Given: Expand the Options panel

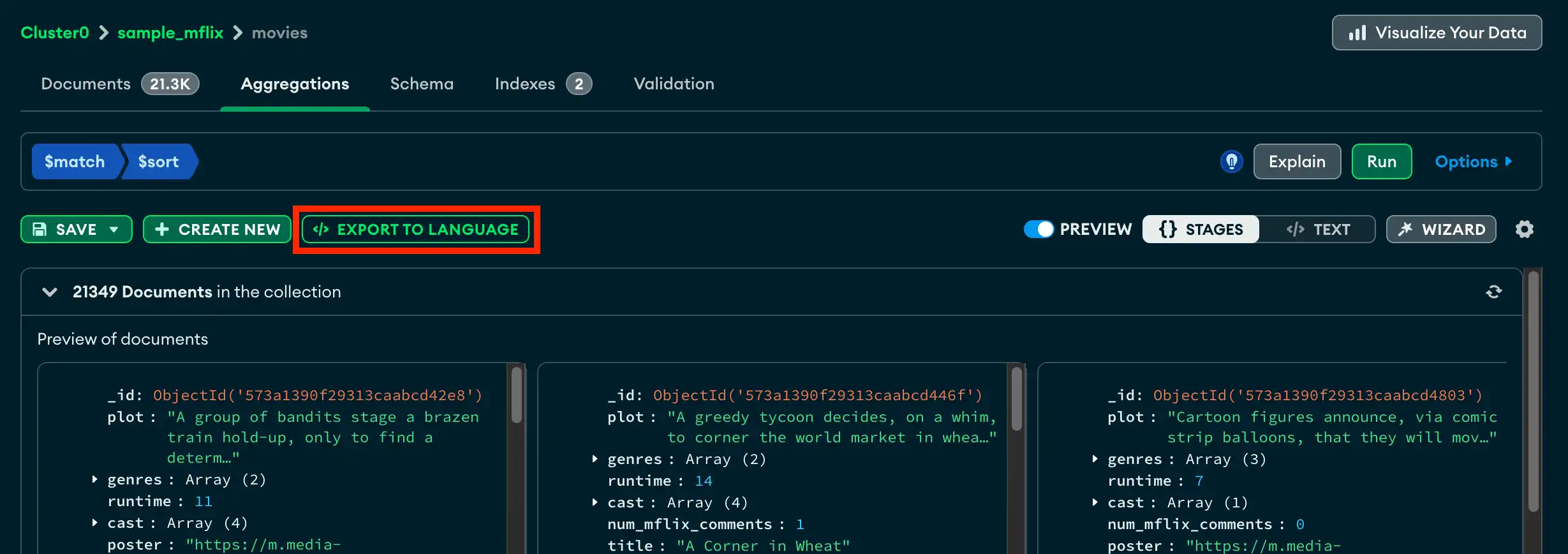Looking at the screenshot, I should pyautogui.click(x=1473, y=161).
